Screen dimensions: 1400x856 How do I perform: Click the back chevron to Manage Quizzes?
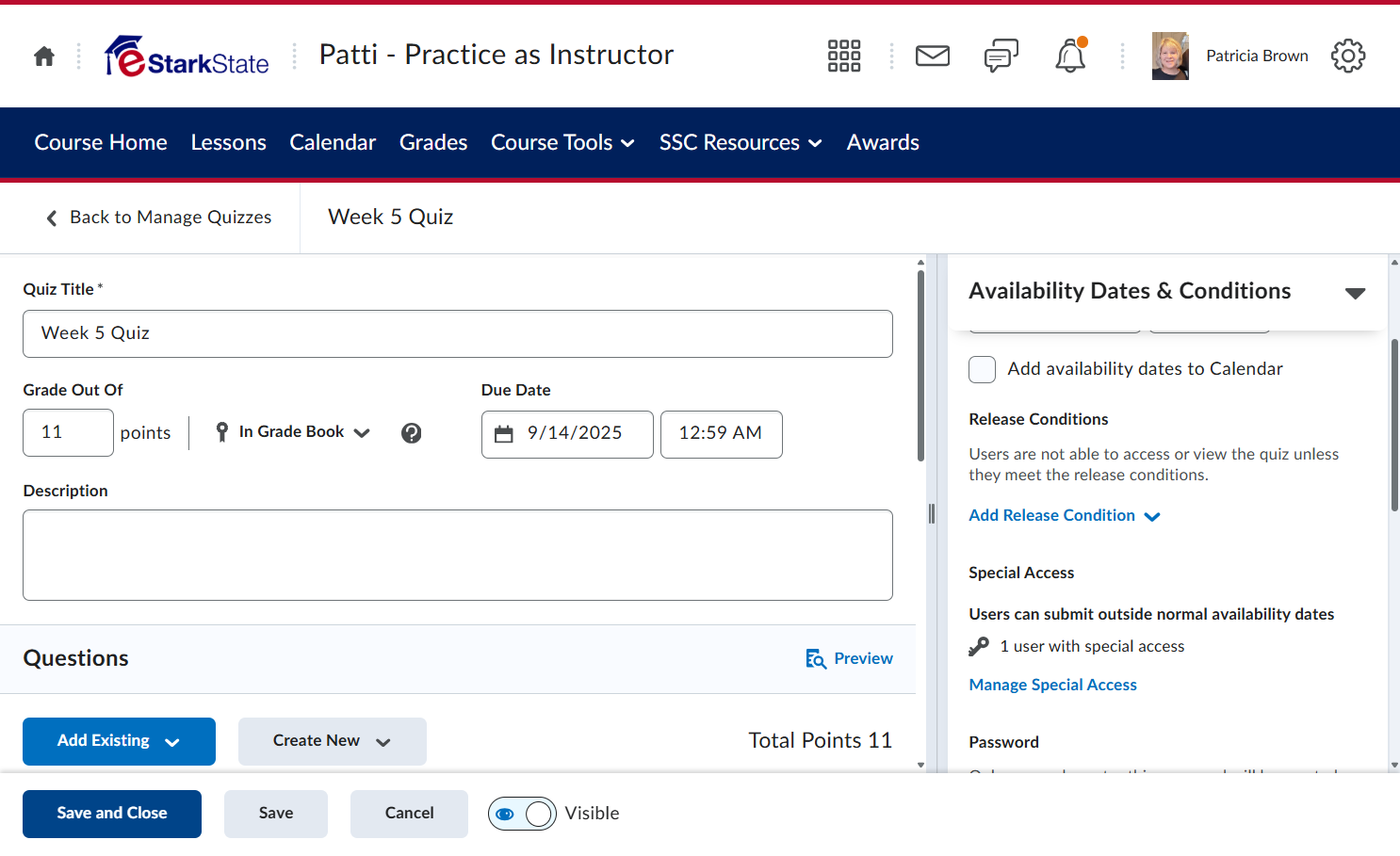(x=52, y=218)
